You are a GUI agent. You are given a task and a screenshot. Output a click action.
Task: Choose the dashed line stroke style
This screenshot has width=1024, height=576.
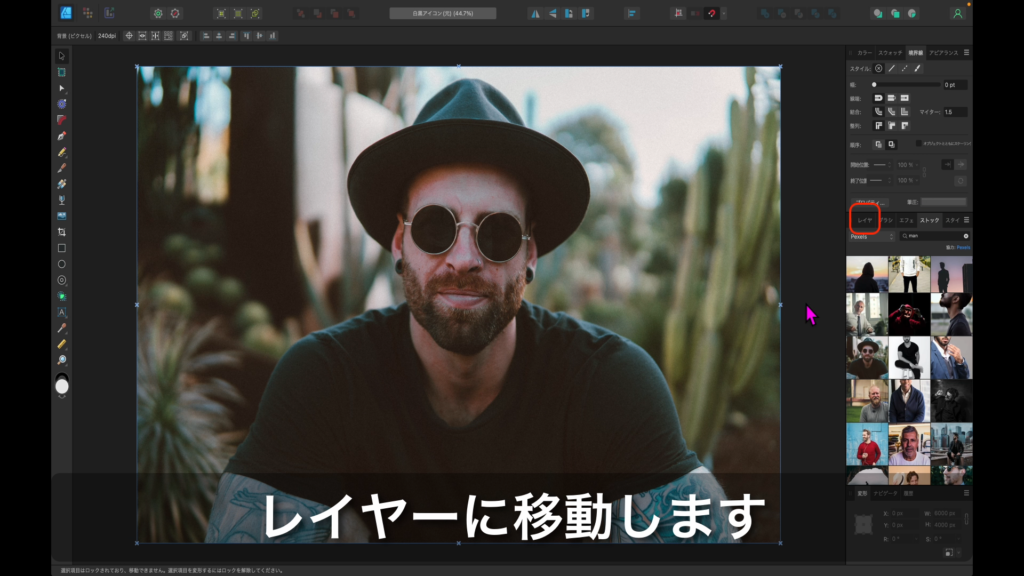(x=904, y=69)
